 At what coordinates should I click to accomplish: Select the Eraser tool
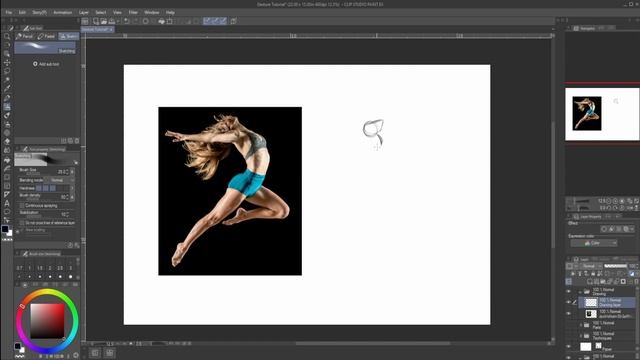tap(7, 142)
